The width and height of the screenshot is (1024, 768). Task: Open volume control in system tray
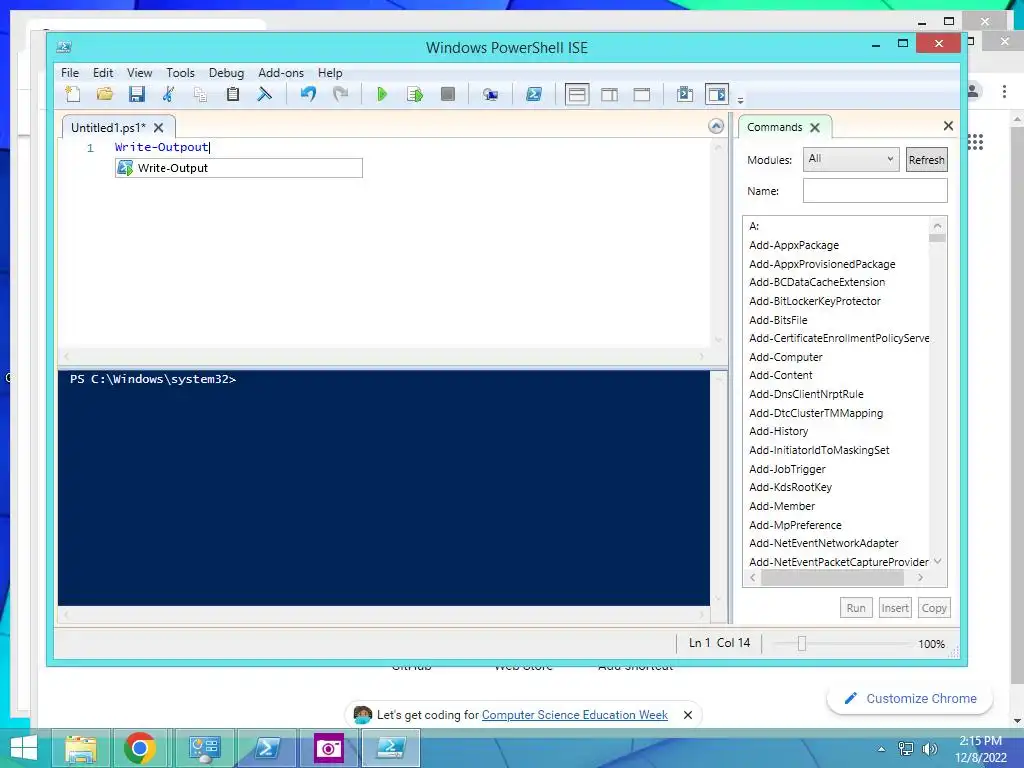pos(929,748)
